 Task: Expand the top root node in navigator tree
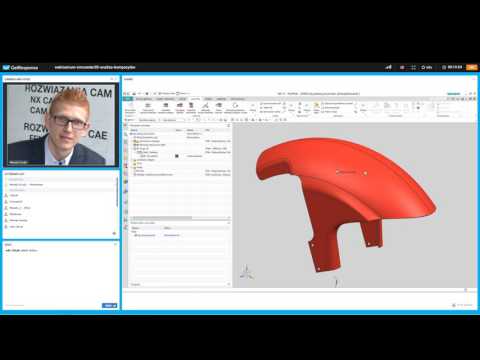131,133
